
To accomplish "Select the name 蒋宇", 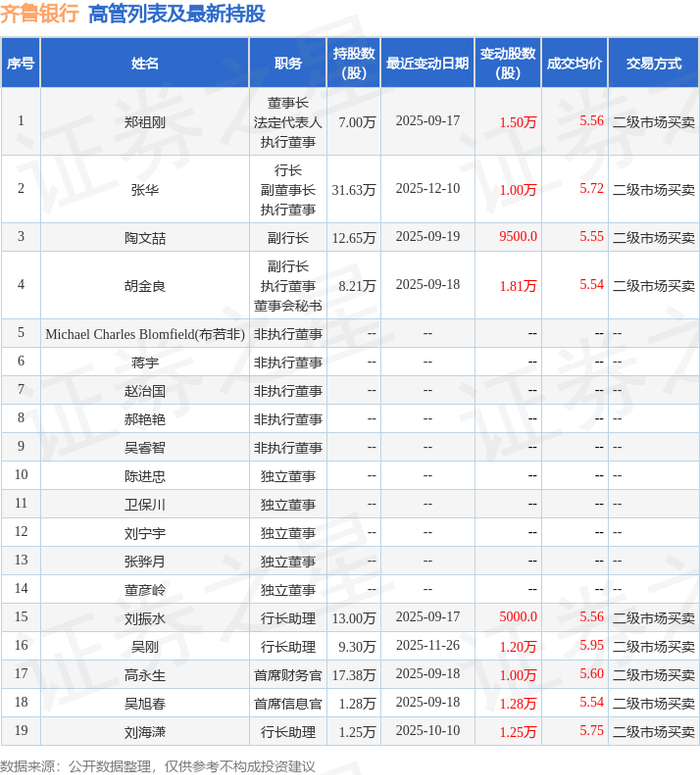I will pos(144,362).
